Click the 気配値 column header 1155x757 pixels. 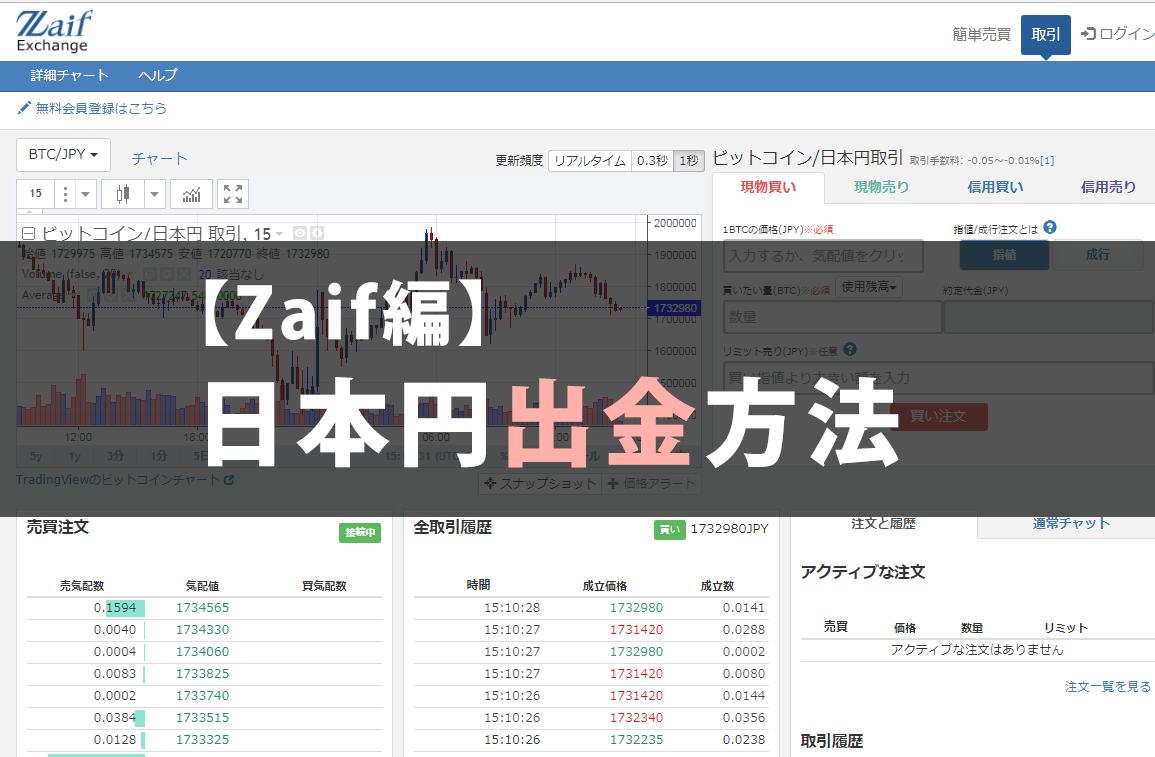(203, 586)
